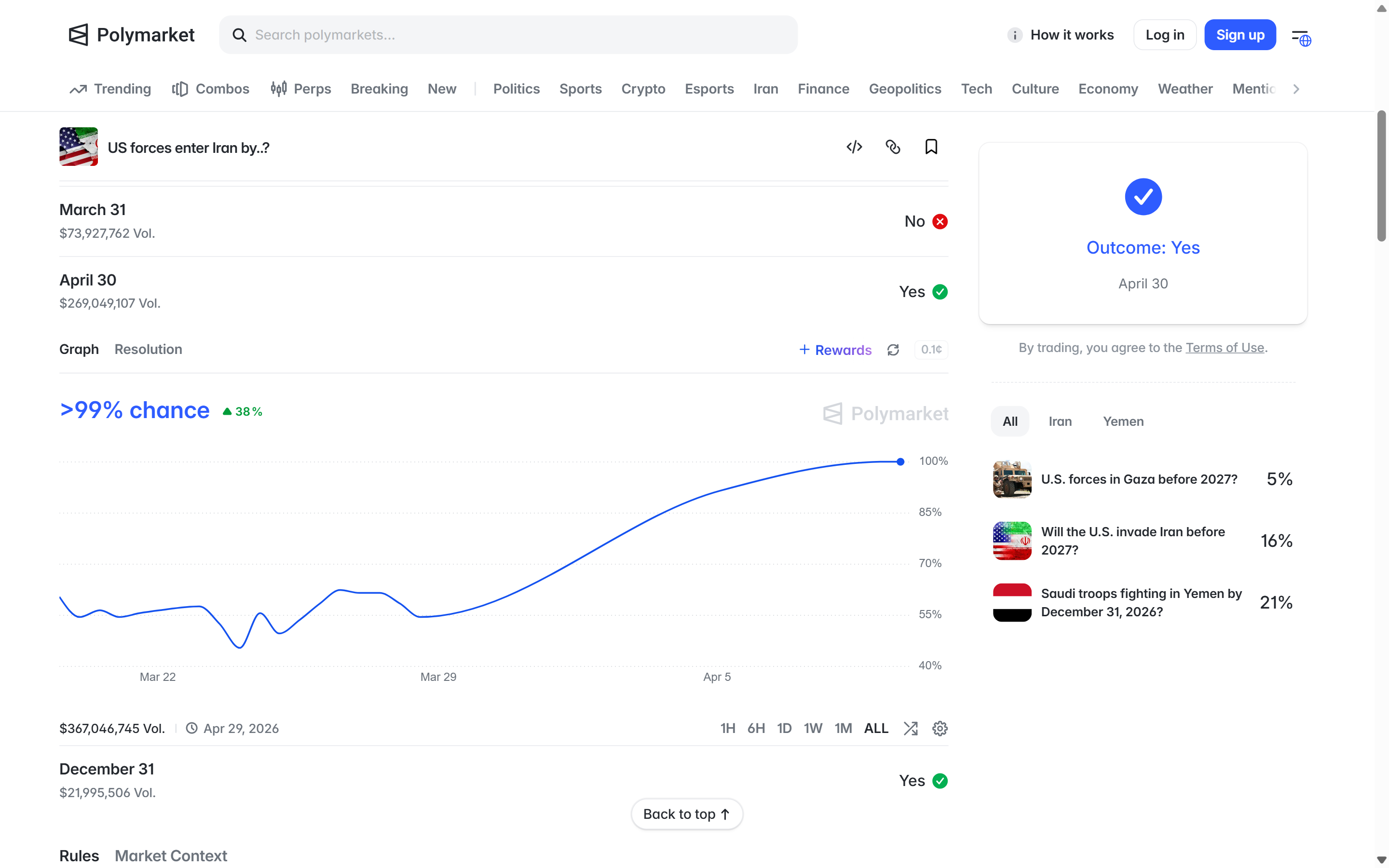The image size is (1389, 868).
Task: Click the Sign up button
Action: tap(1240, 35)
